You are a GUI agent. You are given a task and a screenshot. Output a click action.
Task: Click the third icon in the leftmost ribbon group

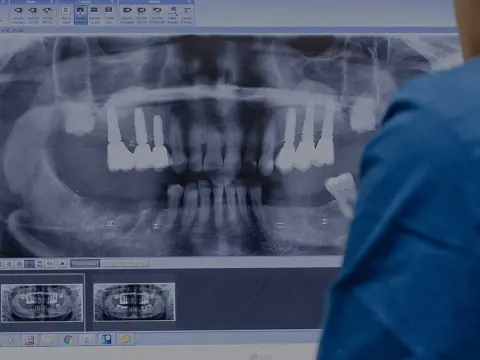[x=47, y=11]
